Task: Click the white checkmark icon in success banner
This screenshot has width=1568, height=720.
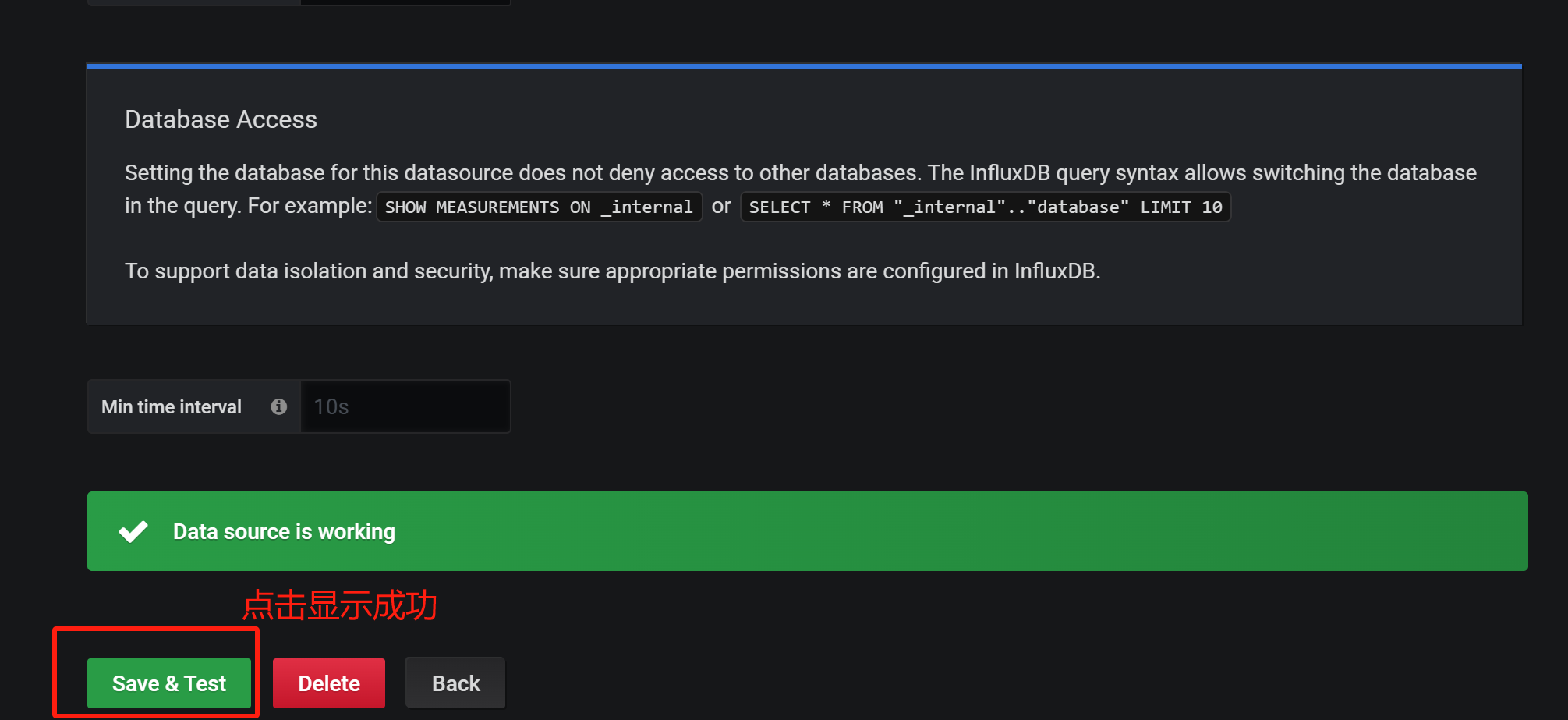Action: 133,531
